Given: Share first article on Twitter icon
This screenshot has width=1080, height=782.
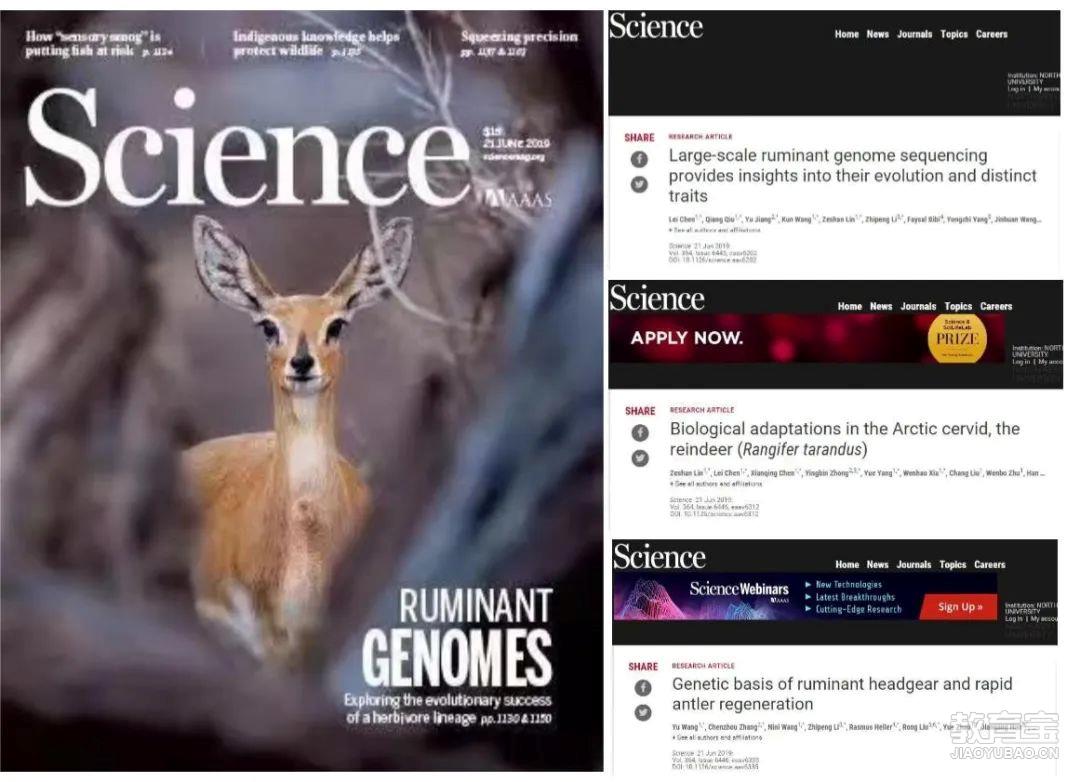Looking at the screenshot, I should [639, 185].
